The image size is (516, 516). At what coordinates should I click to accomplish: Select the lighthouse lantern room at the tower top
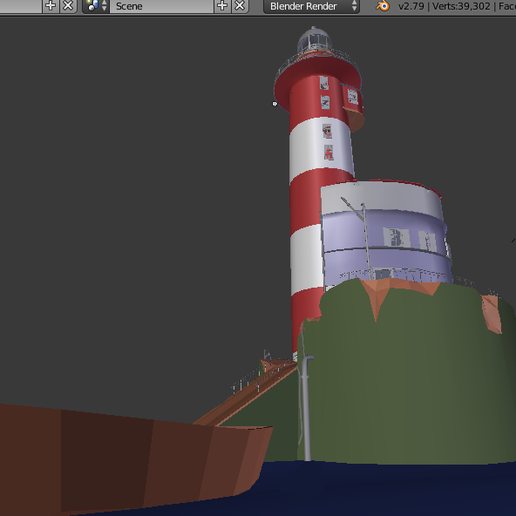(315, 40)
